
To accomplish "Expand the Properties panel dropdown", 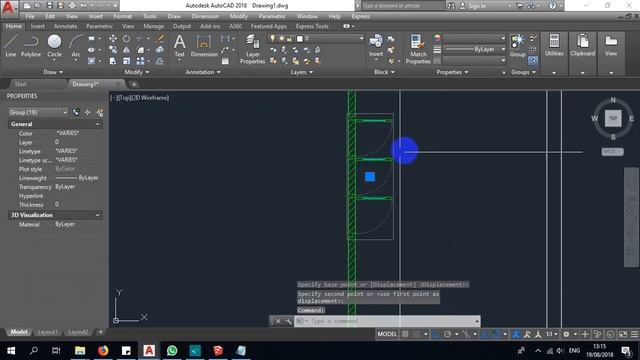I will (452, 72).
